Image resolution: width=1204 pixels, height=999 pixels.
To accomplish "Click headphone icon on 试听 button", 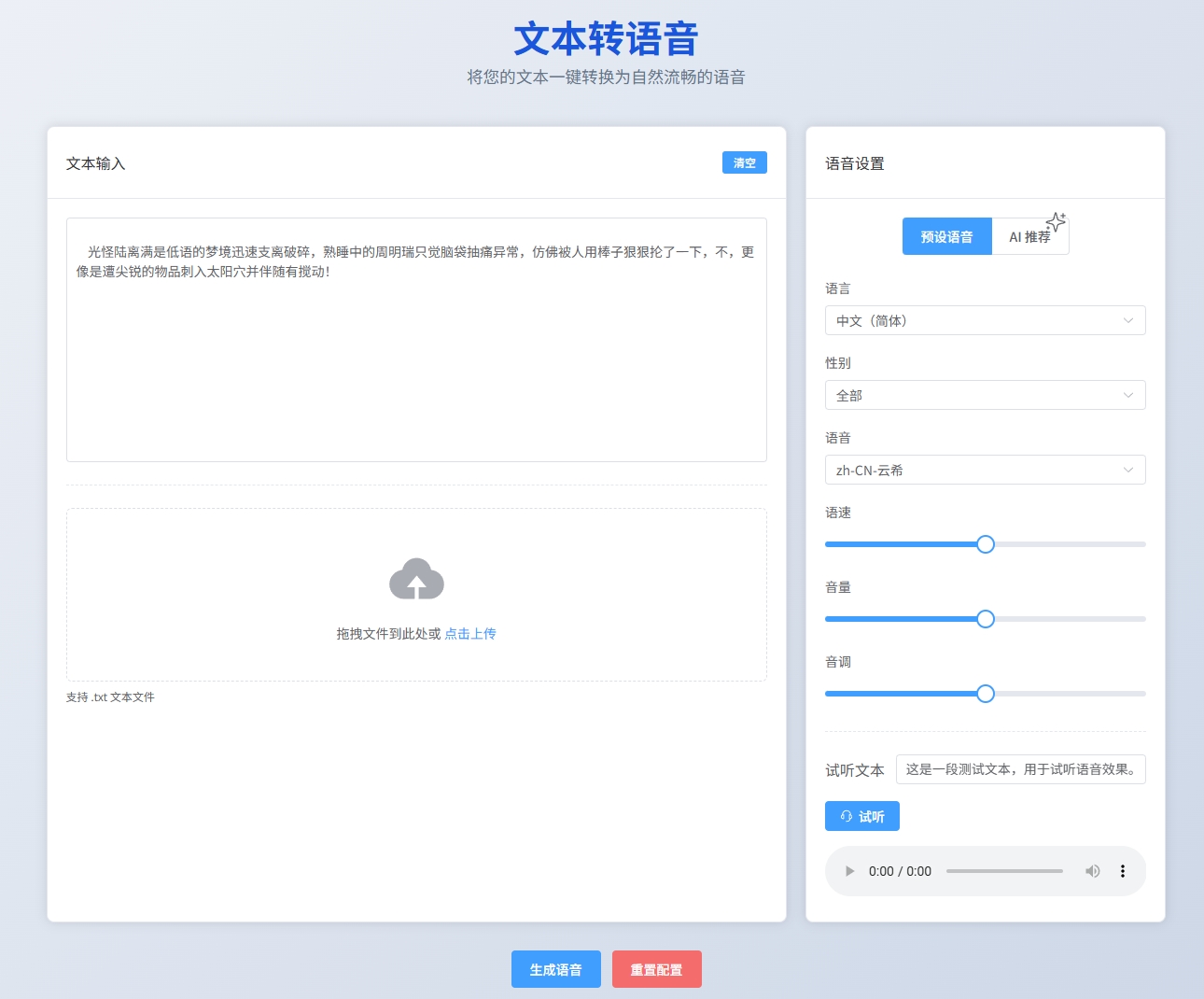I will pyautogui.click(x=847, y=817).
